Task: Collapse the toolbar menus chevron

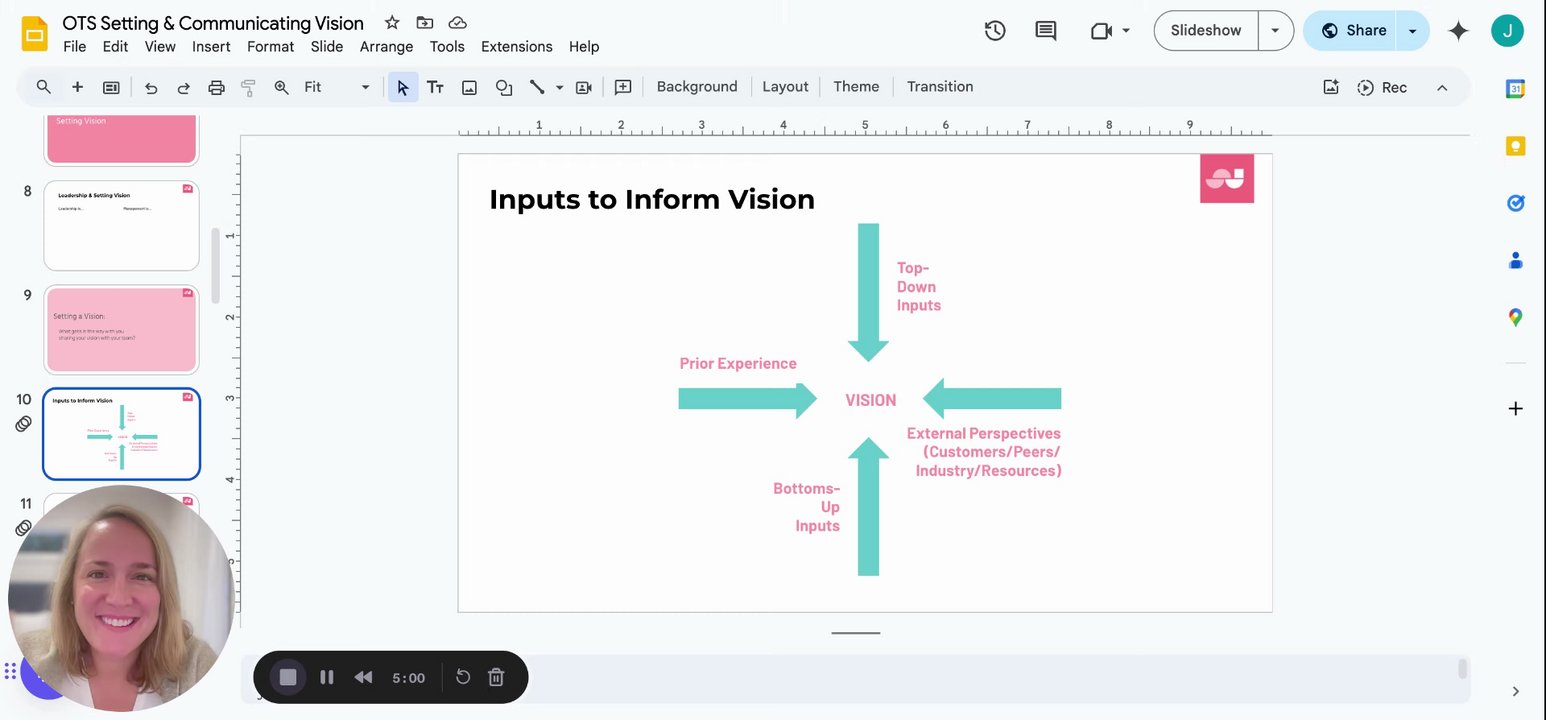Action: [1442, 88]
